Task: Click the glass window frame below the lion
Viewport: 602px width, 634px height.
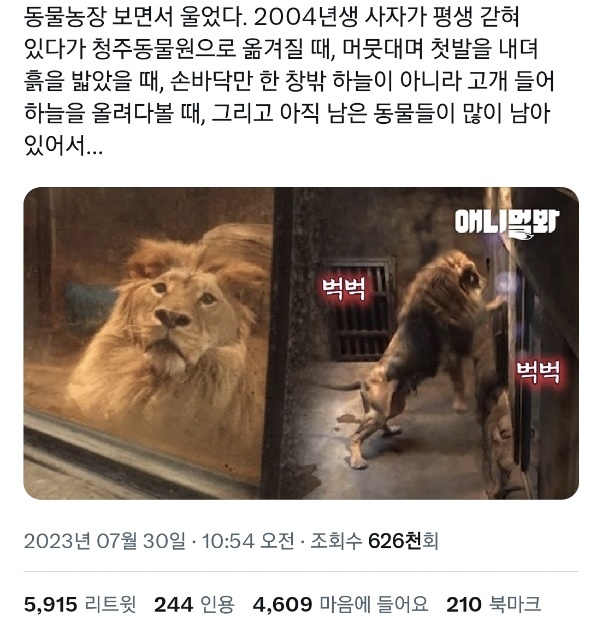Action: (137, 449)
